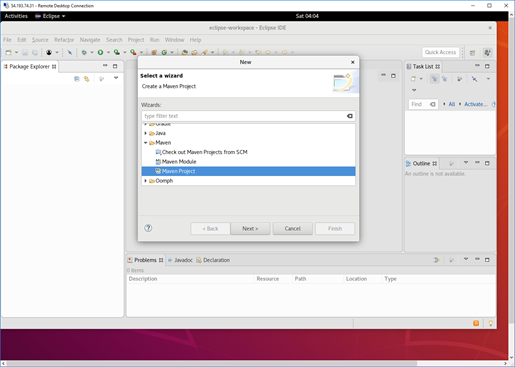This screenshot has width=515, height=367.
Task: Open the Eclipse application menu in the top bar
Action: (x=50, y=16)
